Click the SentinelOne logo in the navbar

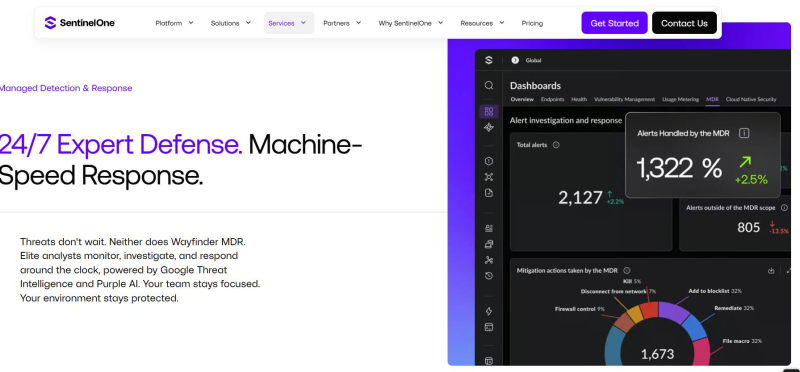tap(80, 22)
